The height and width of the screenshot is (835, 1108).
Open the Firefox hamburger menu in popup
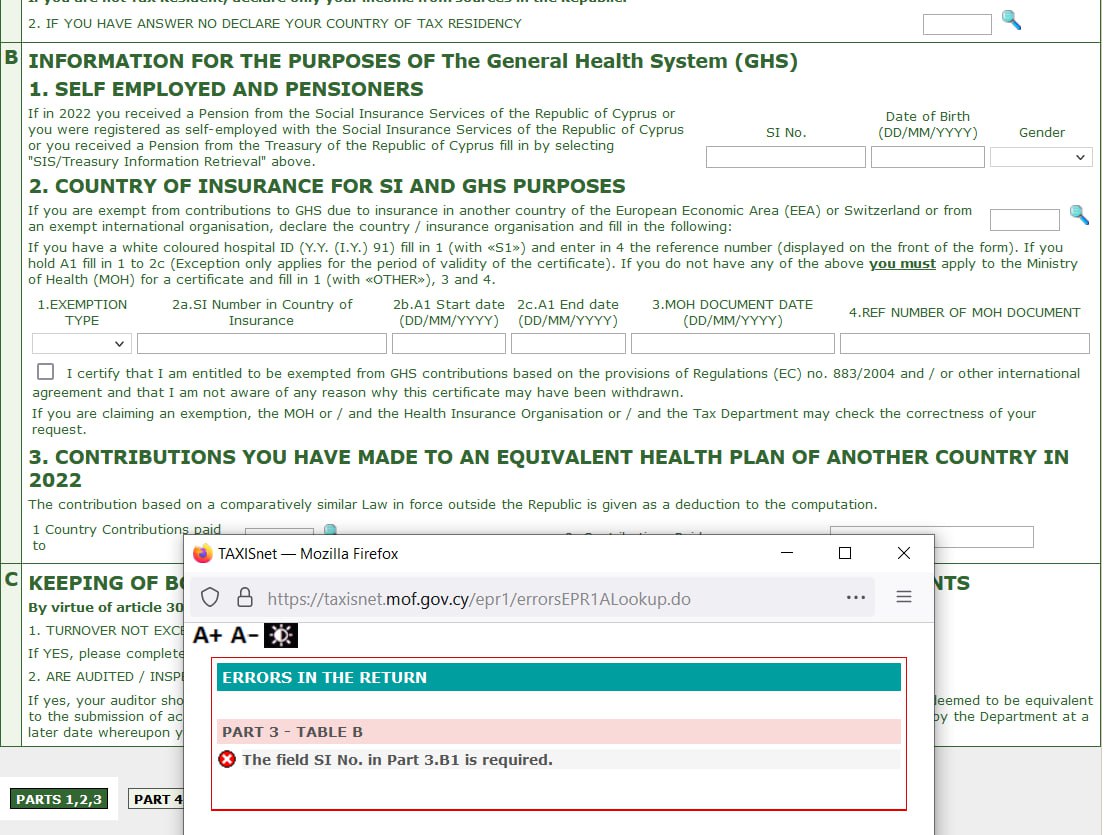[x=904, y=597]
